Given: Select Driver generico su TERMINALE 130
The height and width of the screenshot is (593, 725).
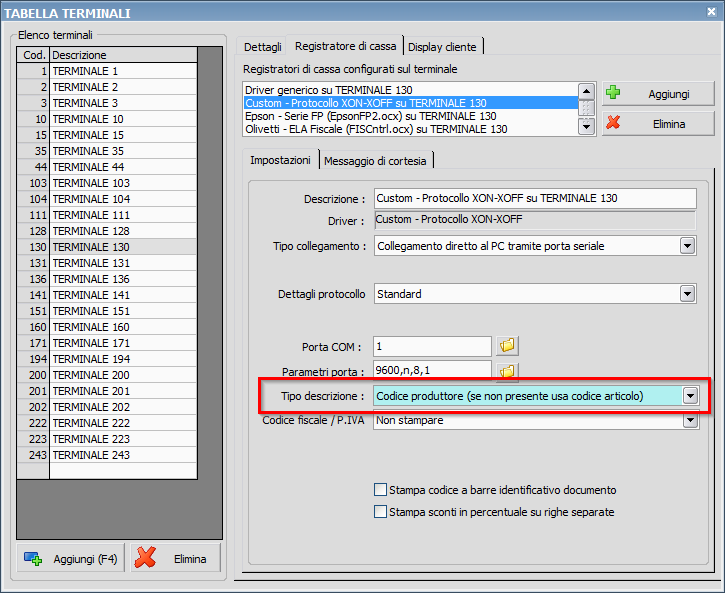Looking at the screenshot, I should tap(411, 90).
